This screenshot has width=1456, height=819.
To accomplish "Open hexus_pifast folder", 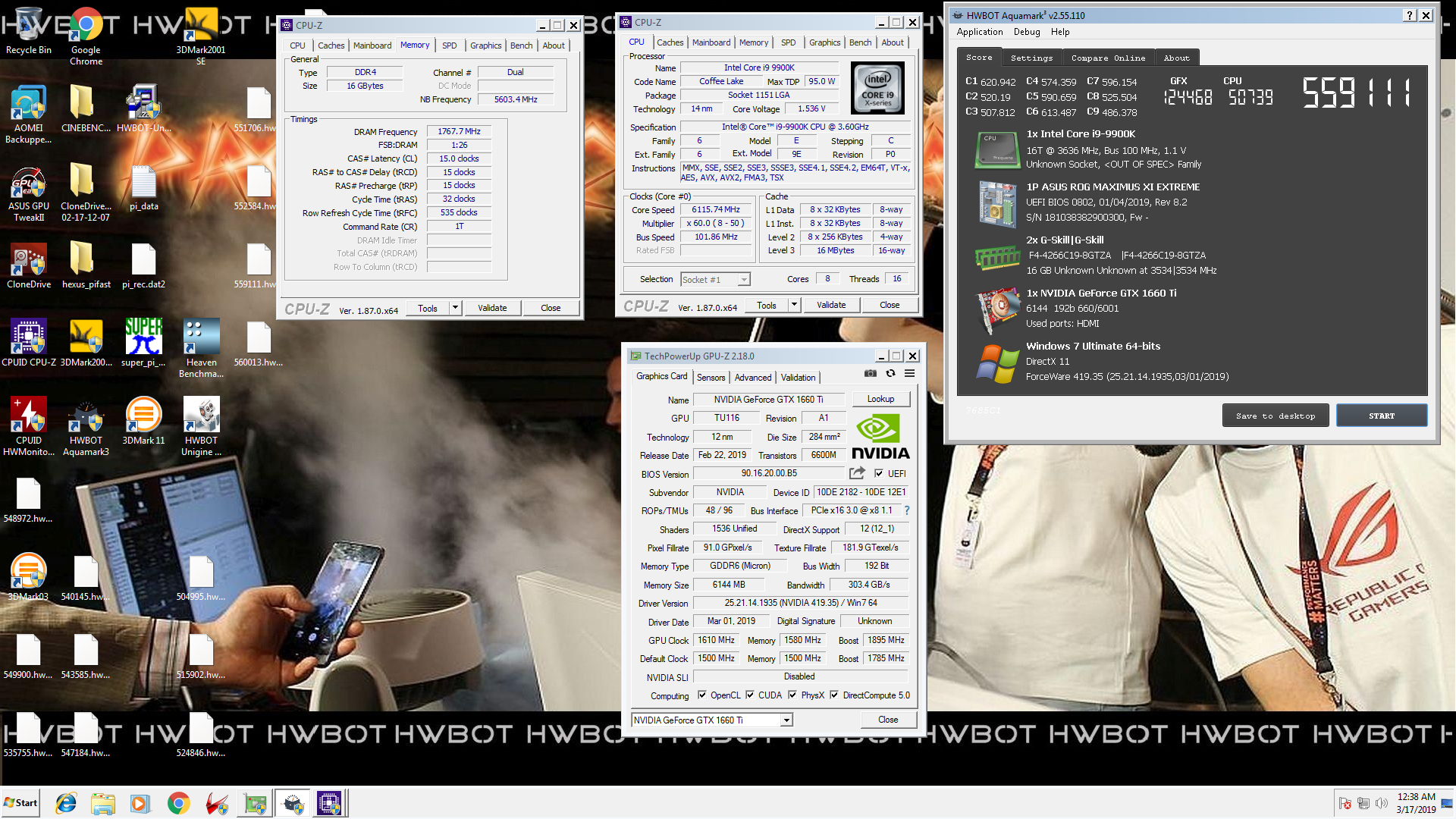I will coord(86,265).
